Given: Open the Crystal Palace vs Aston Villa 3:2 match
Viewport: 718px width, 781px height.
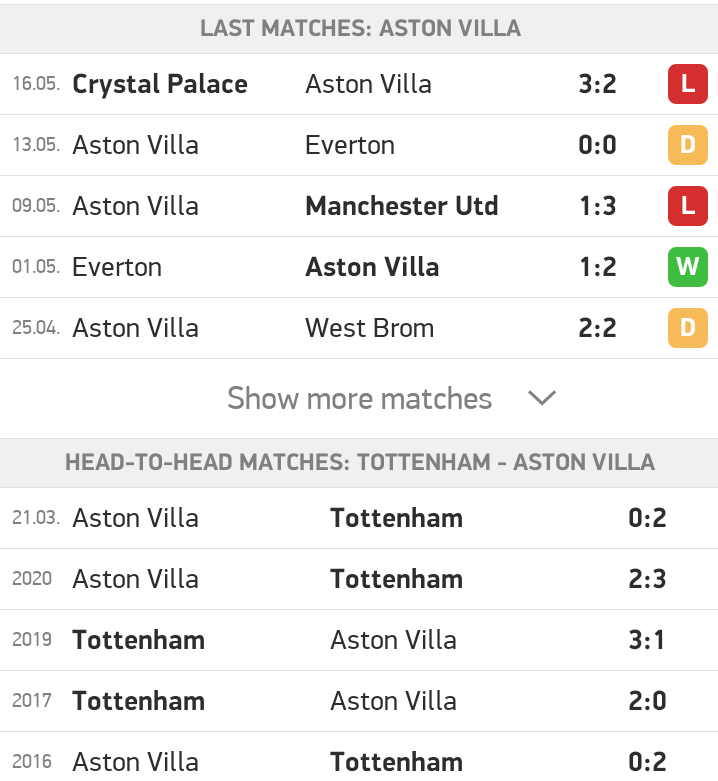Looking at the screenshot, I should click(x=359, y=84).
